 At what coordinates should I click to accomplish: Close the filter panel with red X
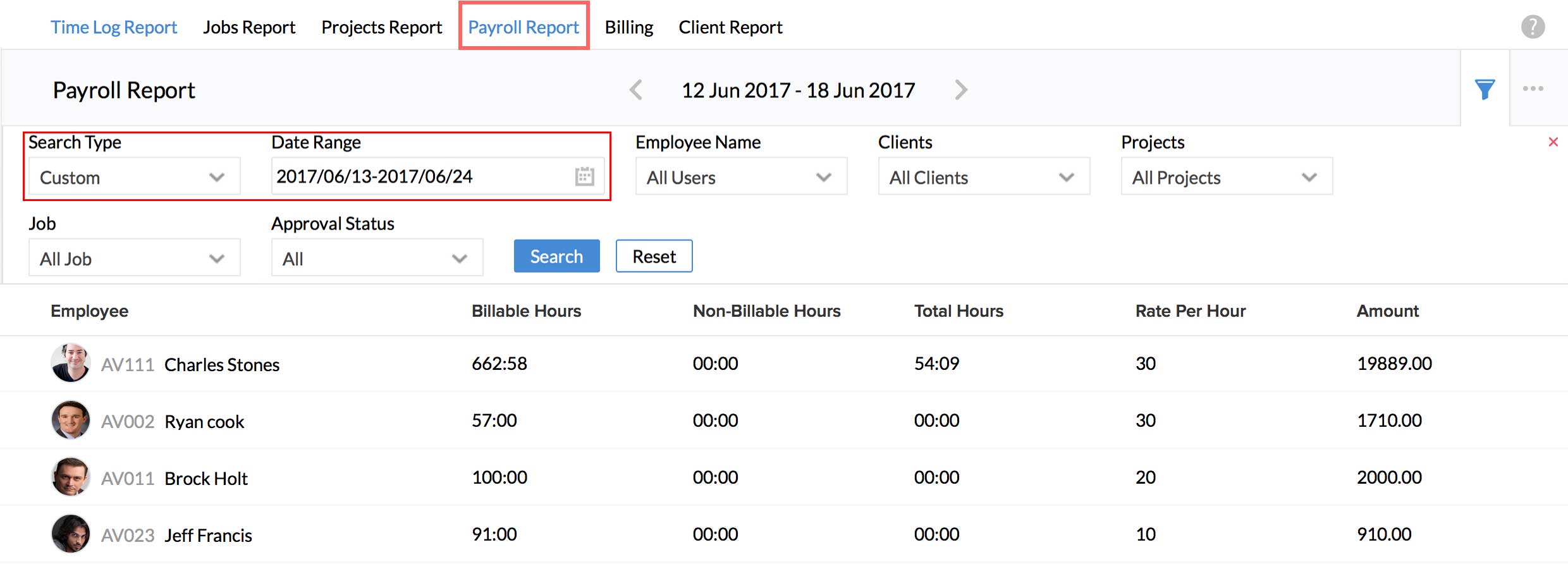coord(1553,142)
